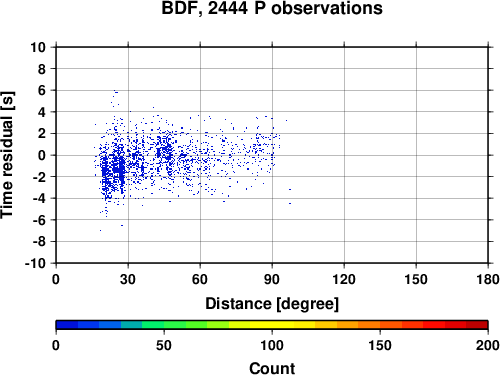Click the Distance axis tick label '180'
Viewport: 500px width, 375px height.
pyautogui.click(x=488, y=279)
